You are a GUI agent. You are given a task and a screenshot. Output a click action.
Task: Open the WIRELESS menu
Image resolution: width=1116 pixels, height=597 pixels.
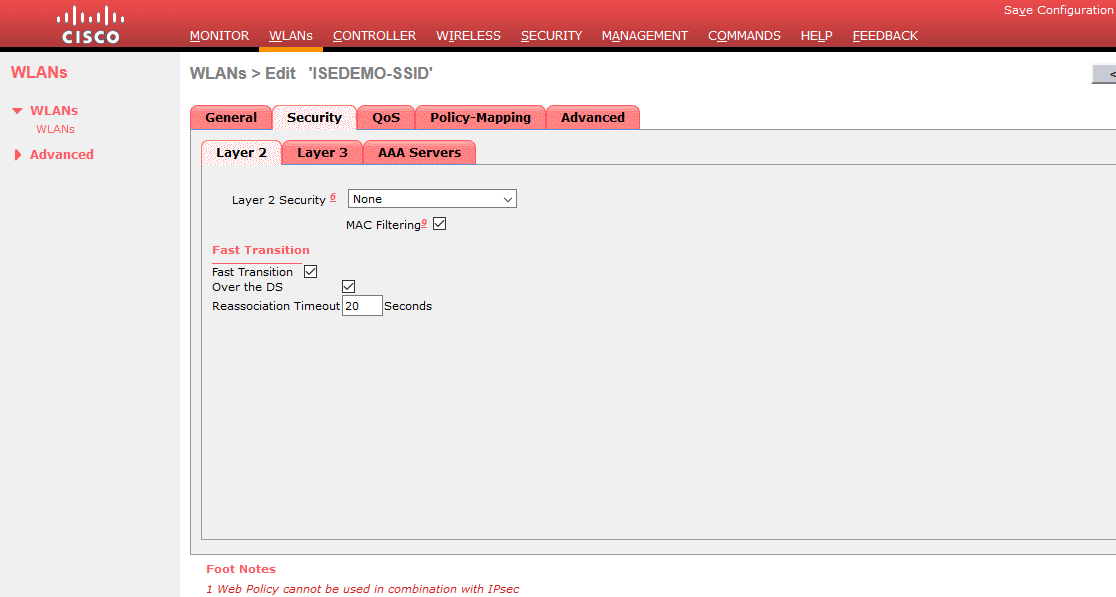pyautogui.click(x=468, y=36)
